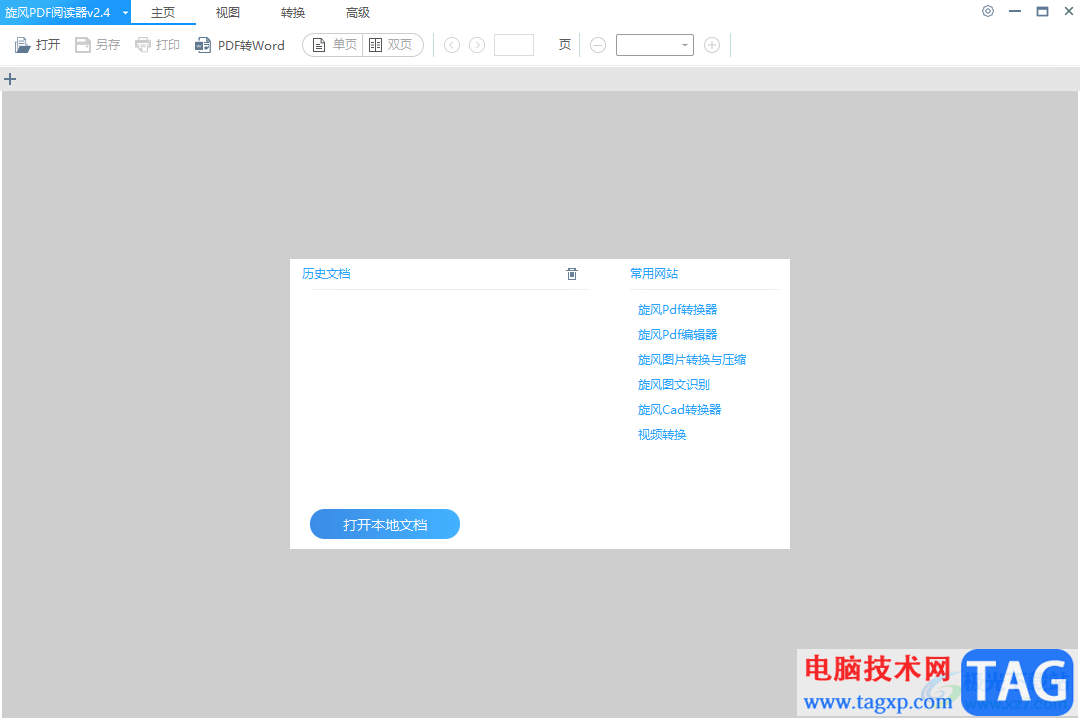Go to next page arrow
The height and width of the screenshot is (720, 1080).
click(477, 45)
